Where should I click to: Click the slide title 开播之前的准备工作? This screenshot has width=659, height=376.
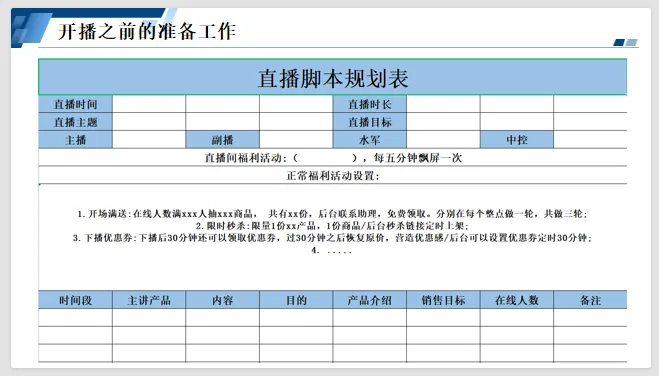coord(147,32)
